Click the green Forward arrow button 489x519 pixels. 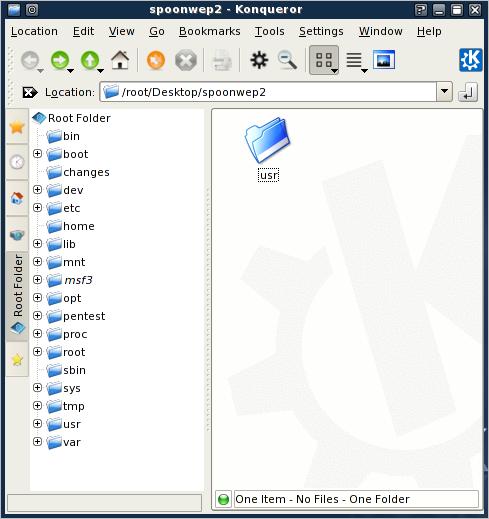coord(60,60)
